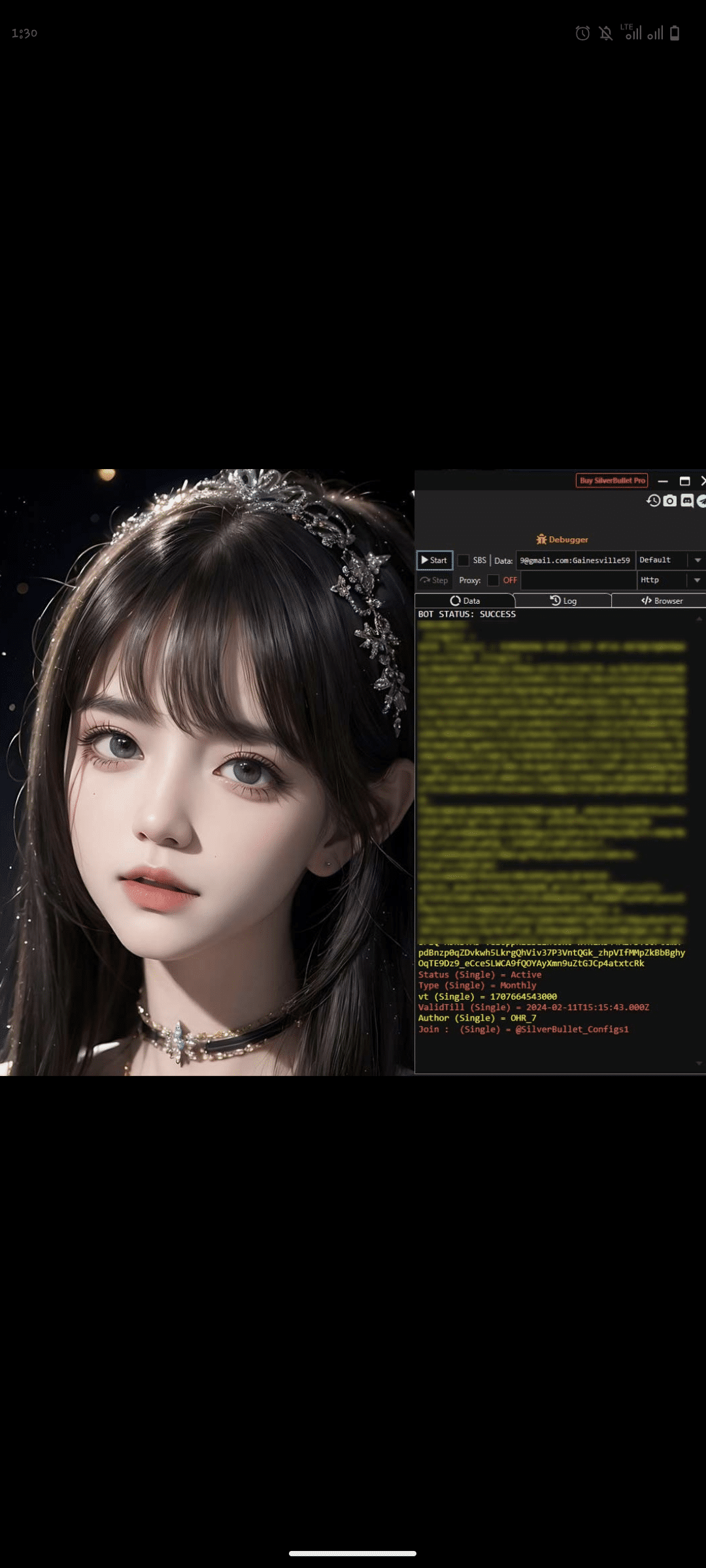This screenshot has width=706, height=1568.
Task: Tap the alarm clock status icon
Action: [582, 33]
